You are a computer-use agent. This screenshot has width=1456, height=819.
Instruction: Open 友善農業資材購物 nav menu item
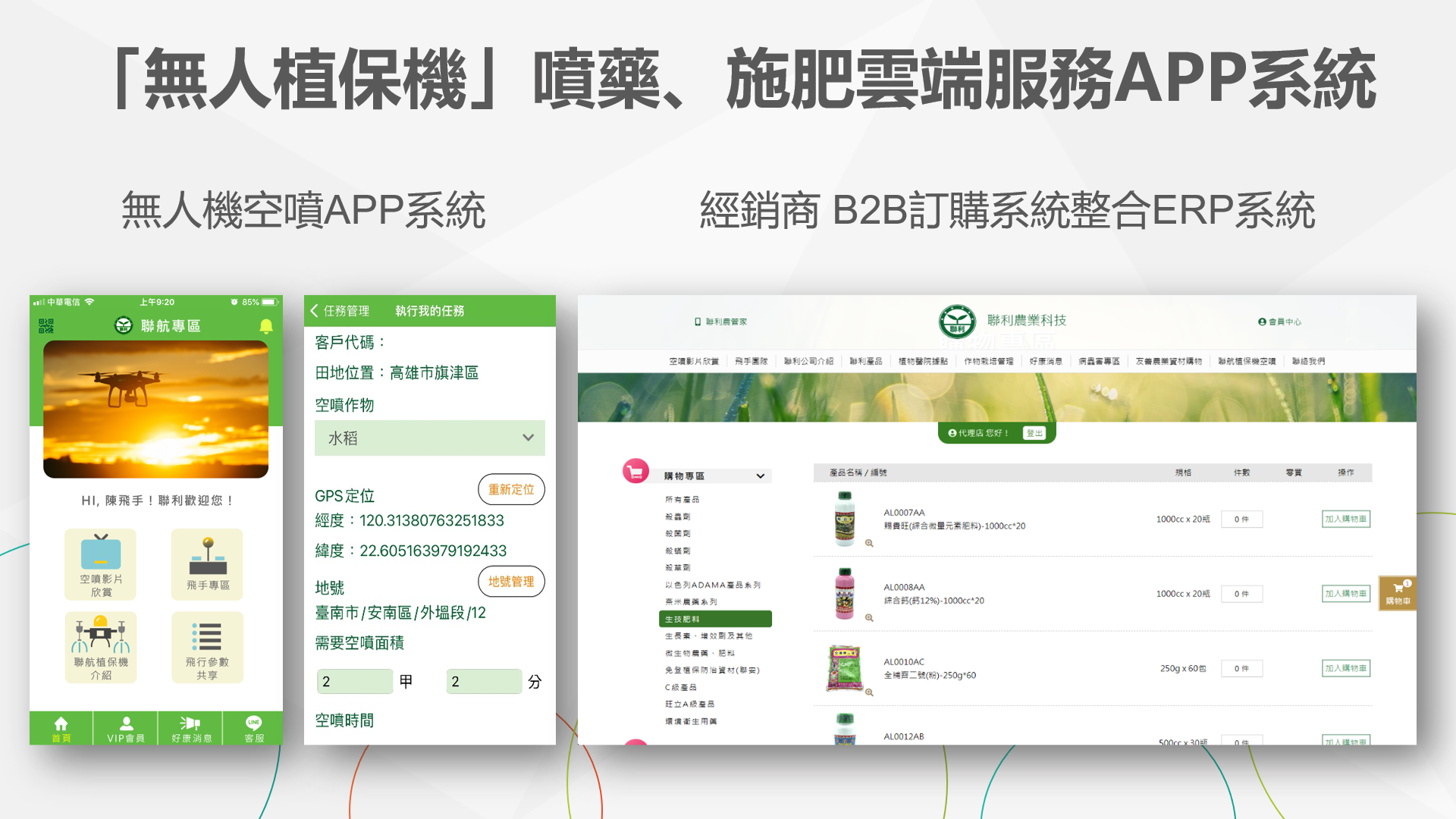[x=1169, y=361]
